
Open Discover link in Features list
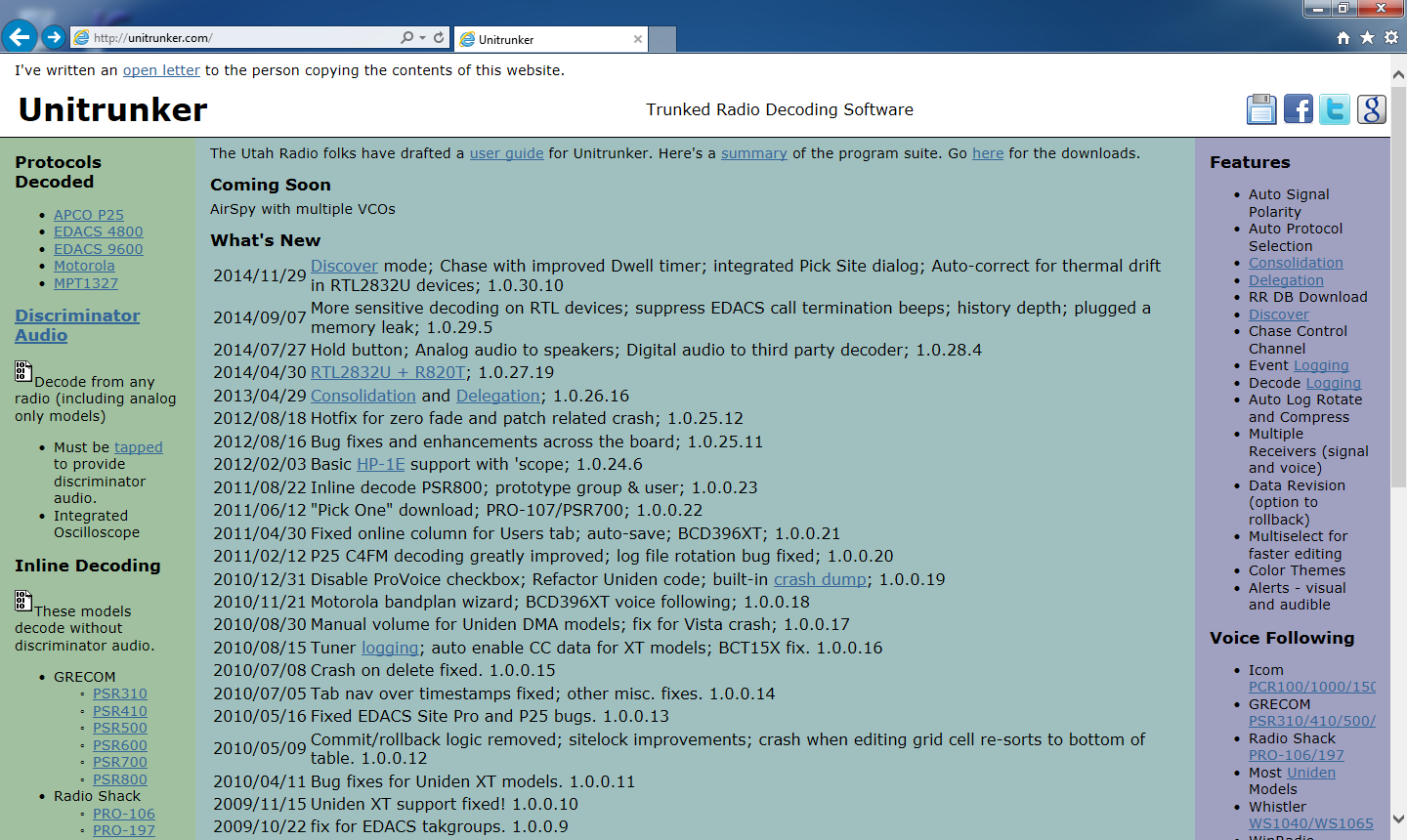(1279, 315)
